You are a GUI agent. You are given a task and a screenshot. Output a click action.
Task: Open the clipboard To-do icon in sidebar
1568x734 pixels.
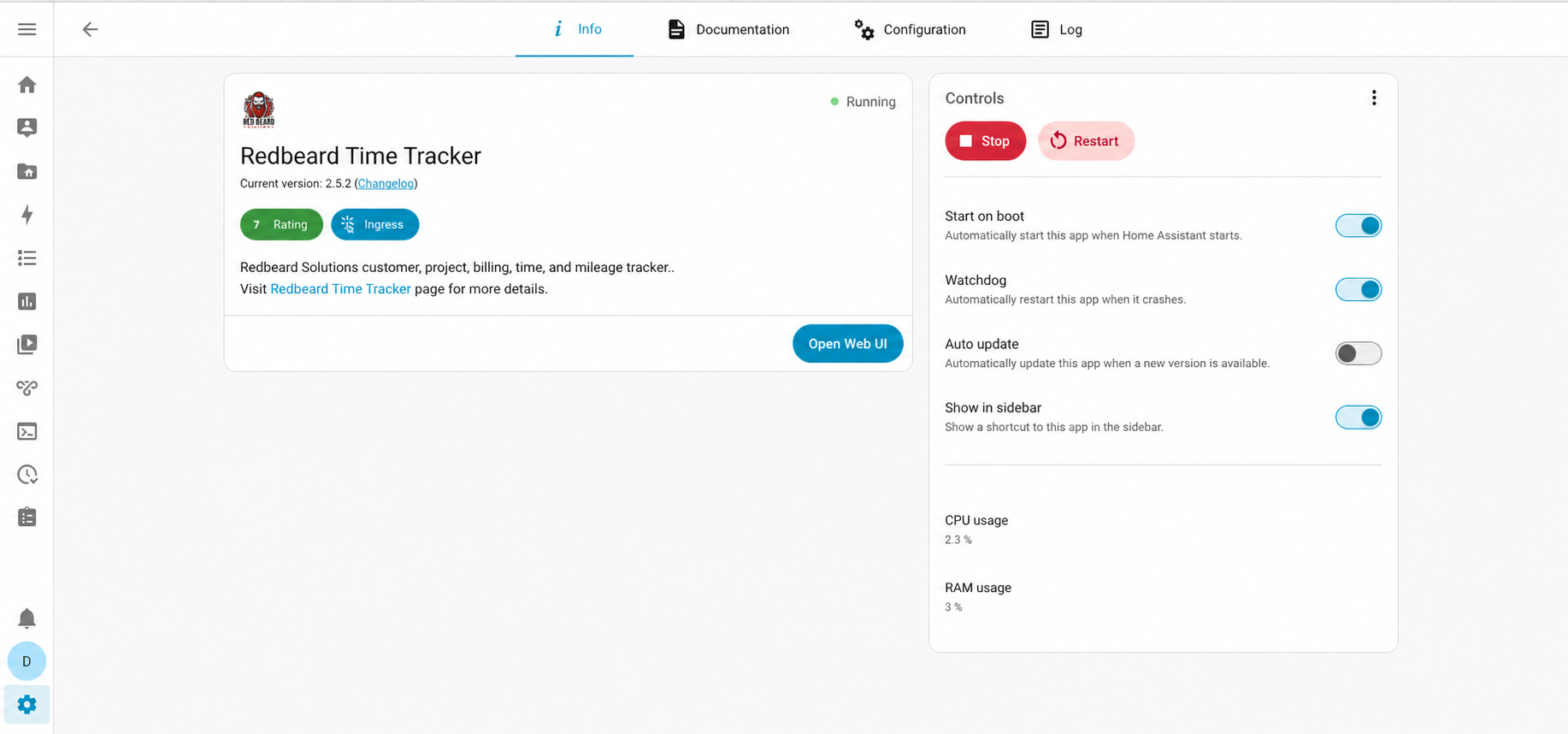click(x=27, y=517)
